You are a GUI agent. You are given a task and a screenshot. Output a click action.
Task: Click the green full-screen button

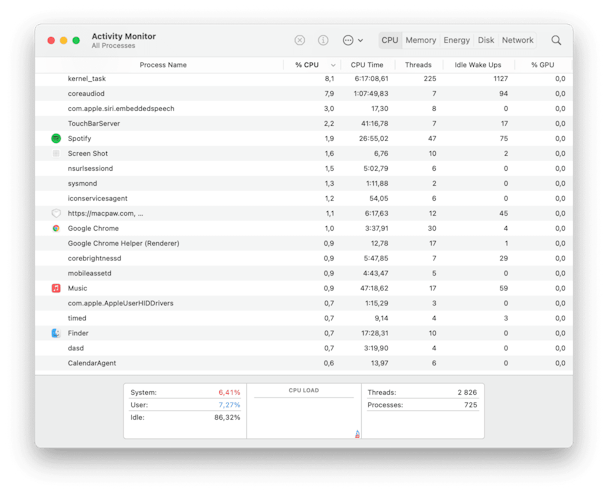tap(76, 40)
